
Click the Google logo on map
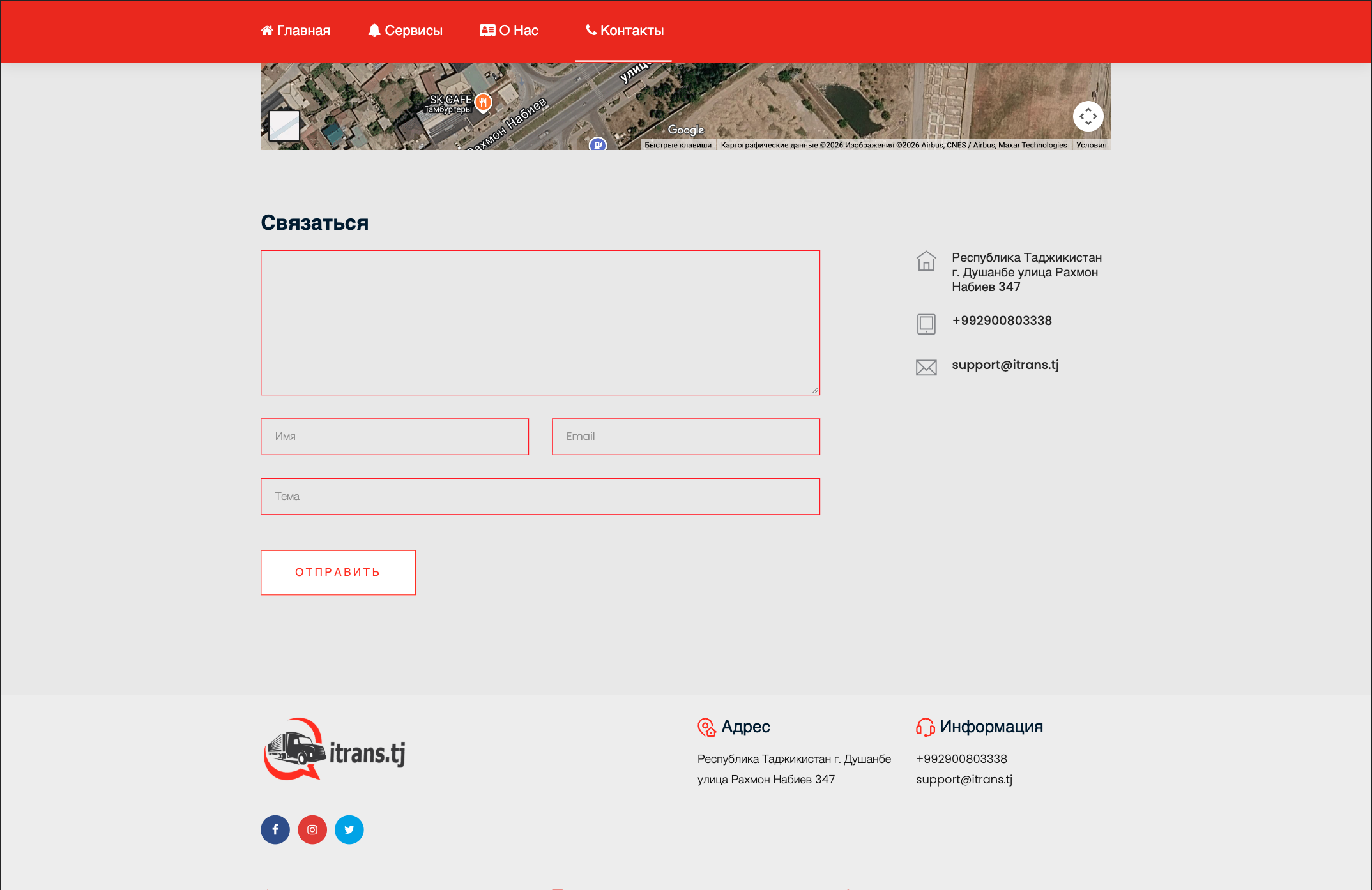[x=686, y=130]
